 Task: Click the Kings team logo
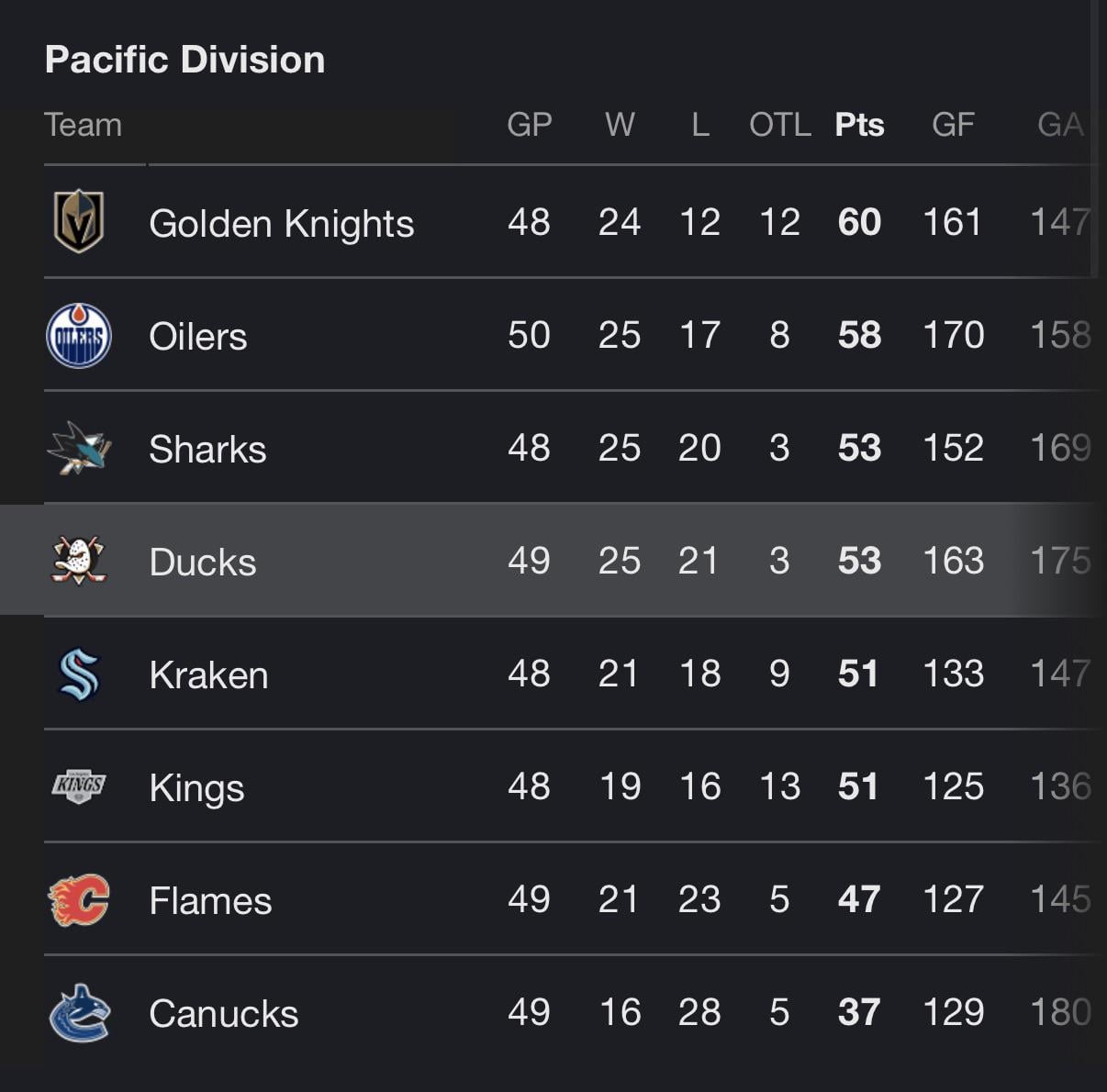point(79,786)
